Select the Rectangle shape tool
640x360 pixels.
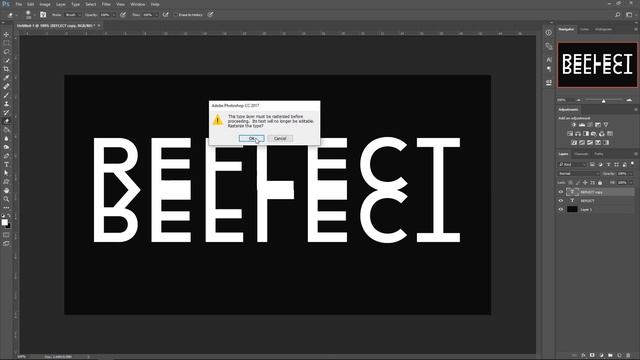click(6, 182)
